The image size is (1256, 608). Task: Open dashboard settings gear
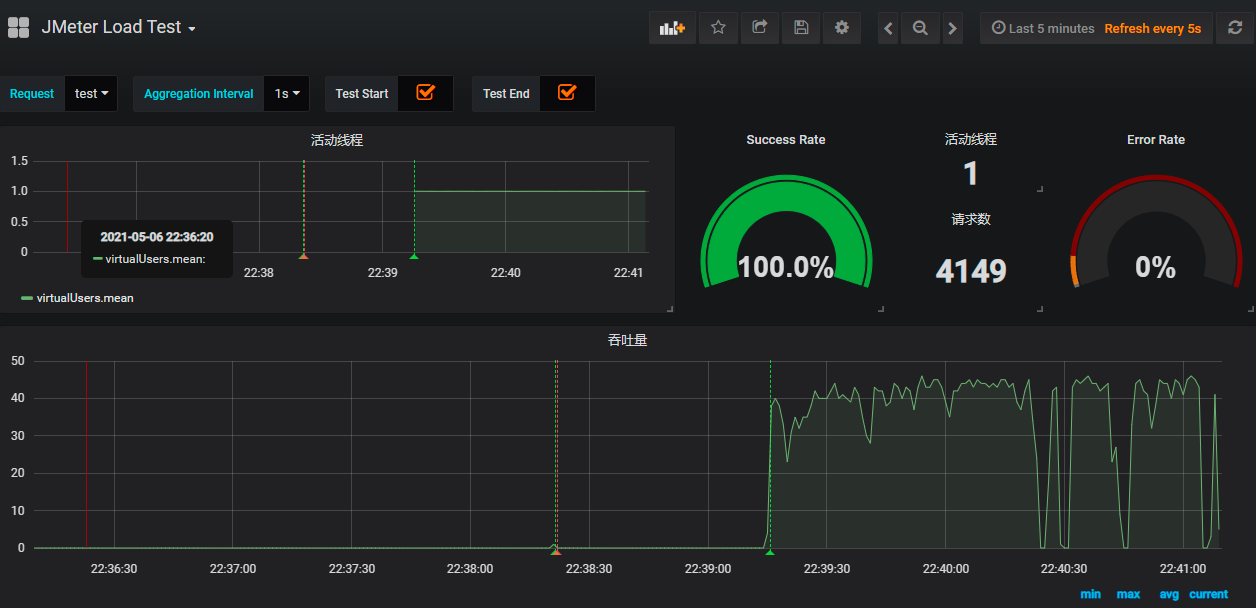point(842,28)
